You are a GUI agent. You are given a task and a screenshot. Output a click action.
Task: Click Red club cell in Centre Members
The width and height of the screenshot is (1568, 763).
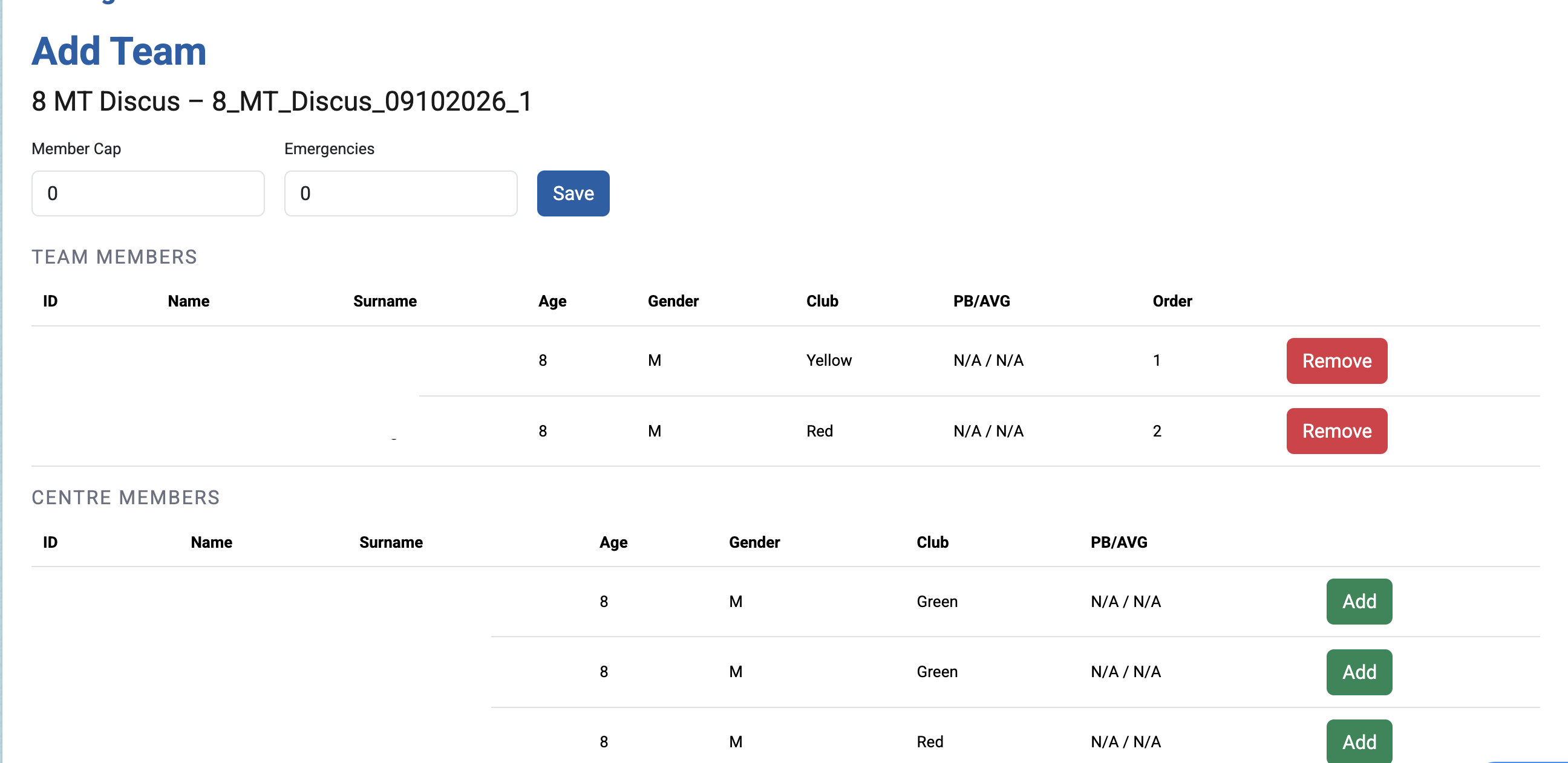[x=929, y=741]
